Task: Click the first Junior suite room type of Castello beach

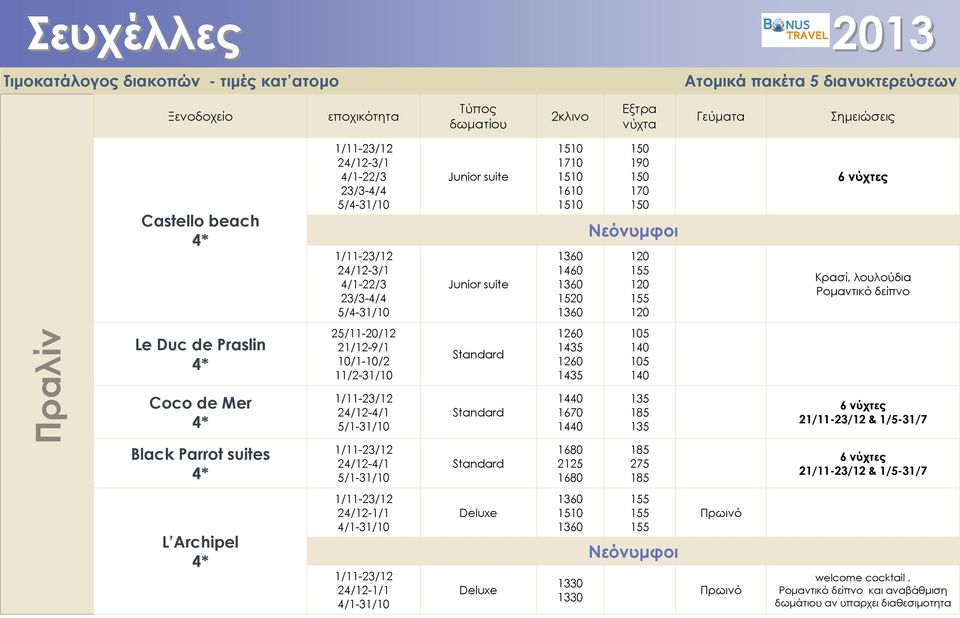Action: [x=478, y=177]
